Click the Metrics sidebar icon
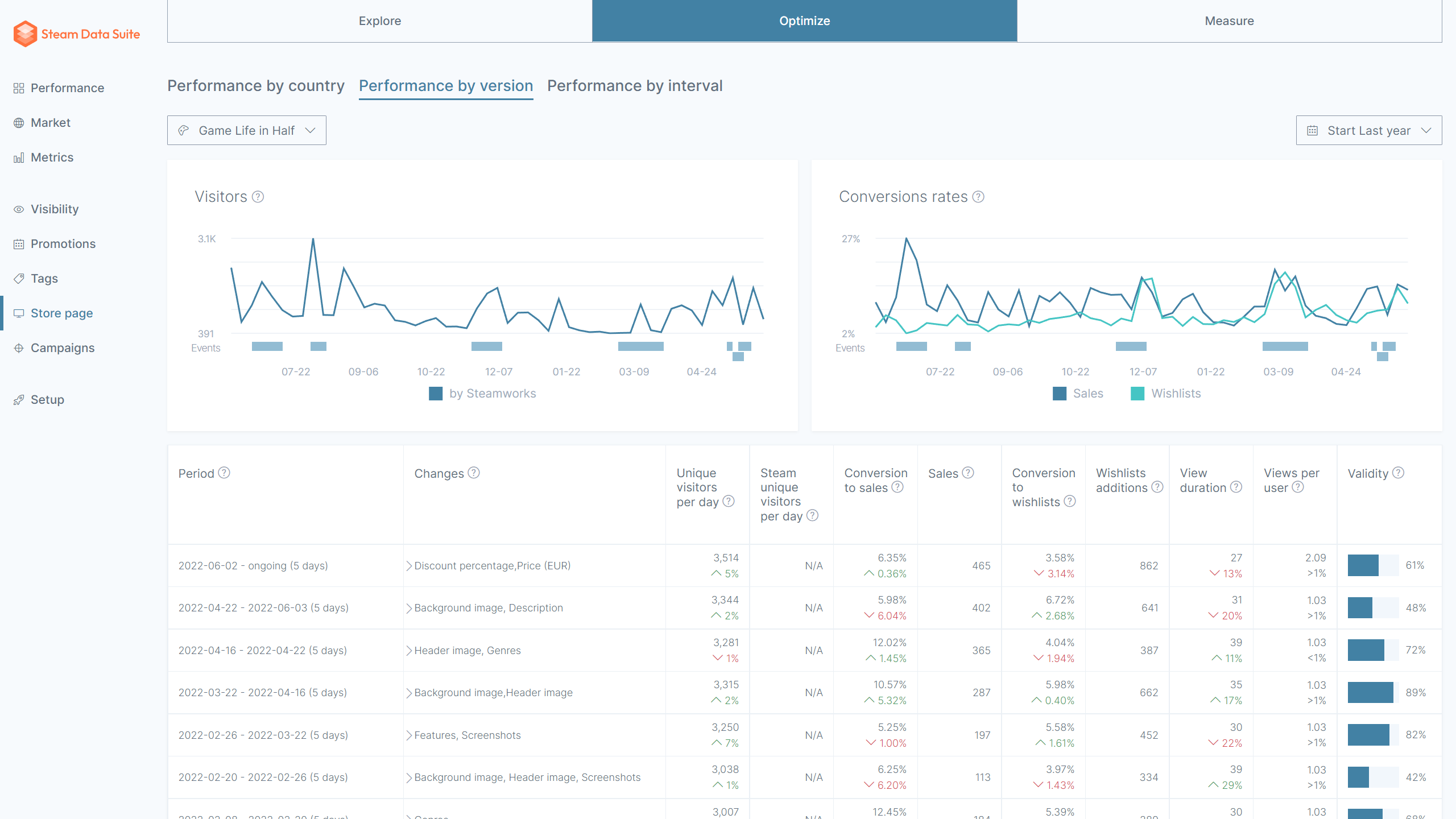The height and width of the screenshot is (819, 1456). [x=18, y=156]
